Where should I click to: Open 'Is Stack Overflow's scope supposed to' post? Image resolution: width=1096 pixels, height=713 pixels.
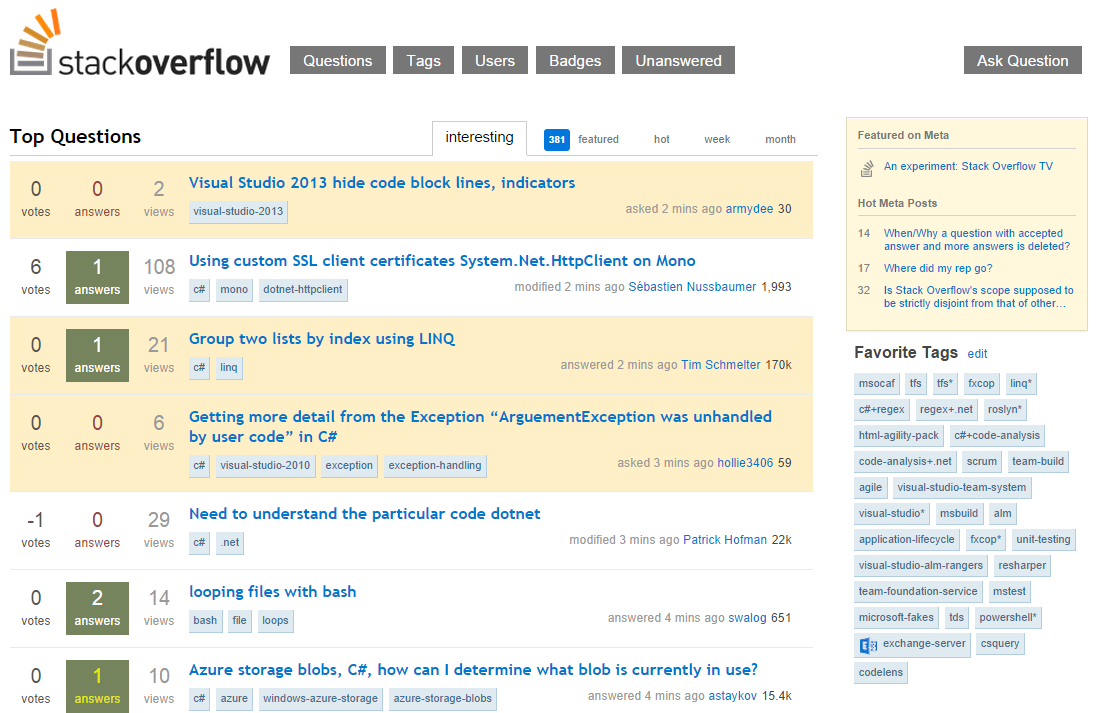(979, 297)
